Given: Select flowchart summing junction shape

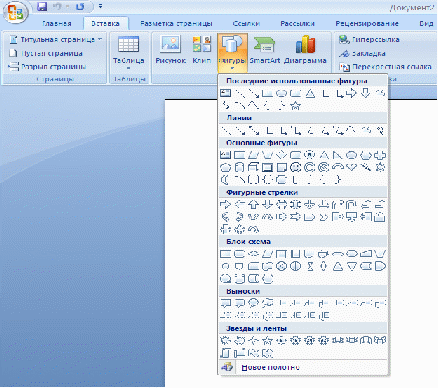Looking at the screenshot, I should point(282,266).
